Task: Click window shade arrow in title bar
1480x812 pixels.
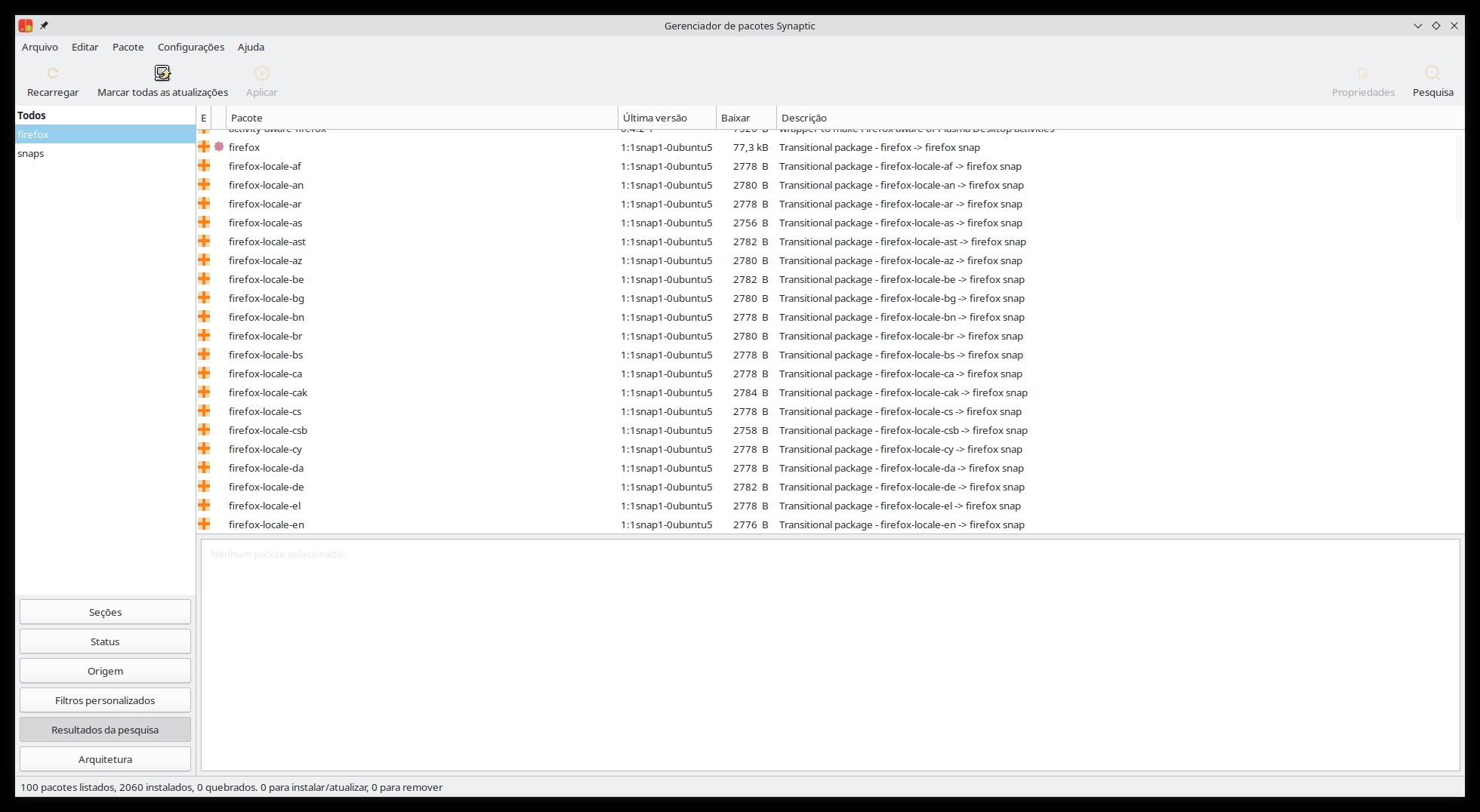Action: [1417, 26]
